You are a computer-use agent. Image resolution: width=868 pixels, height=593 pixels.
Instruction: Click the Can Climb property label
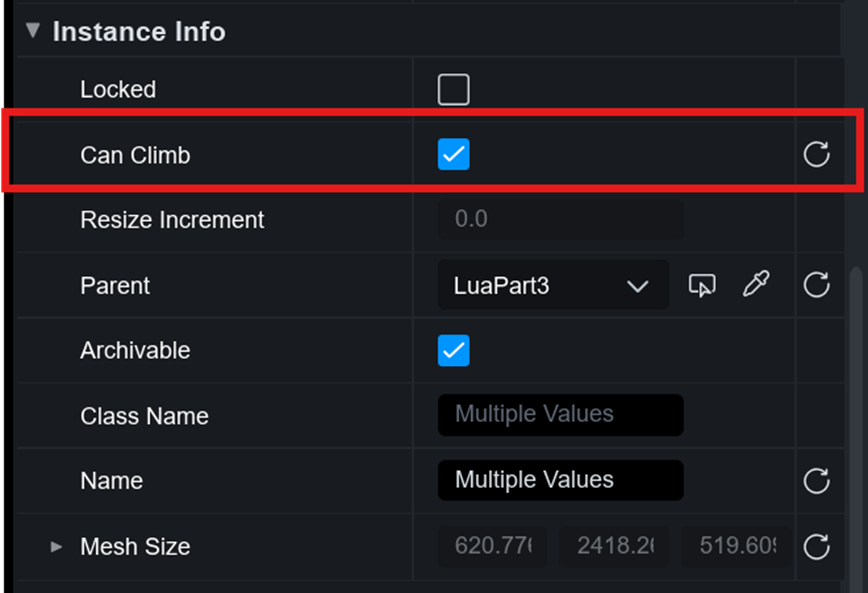[135, 156]
